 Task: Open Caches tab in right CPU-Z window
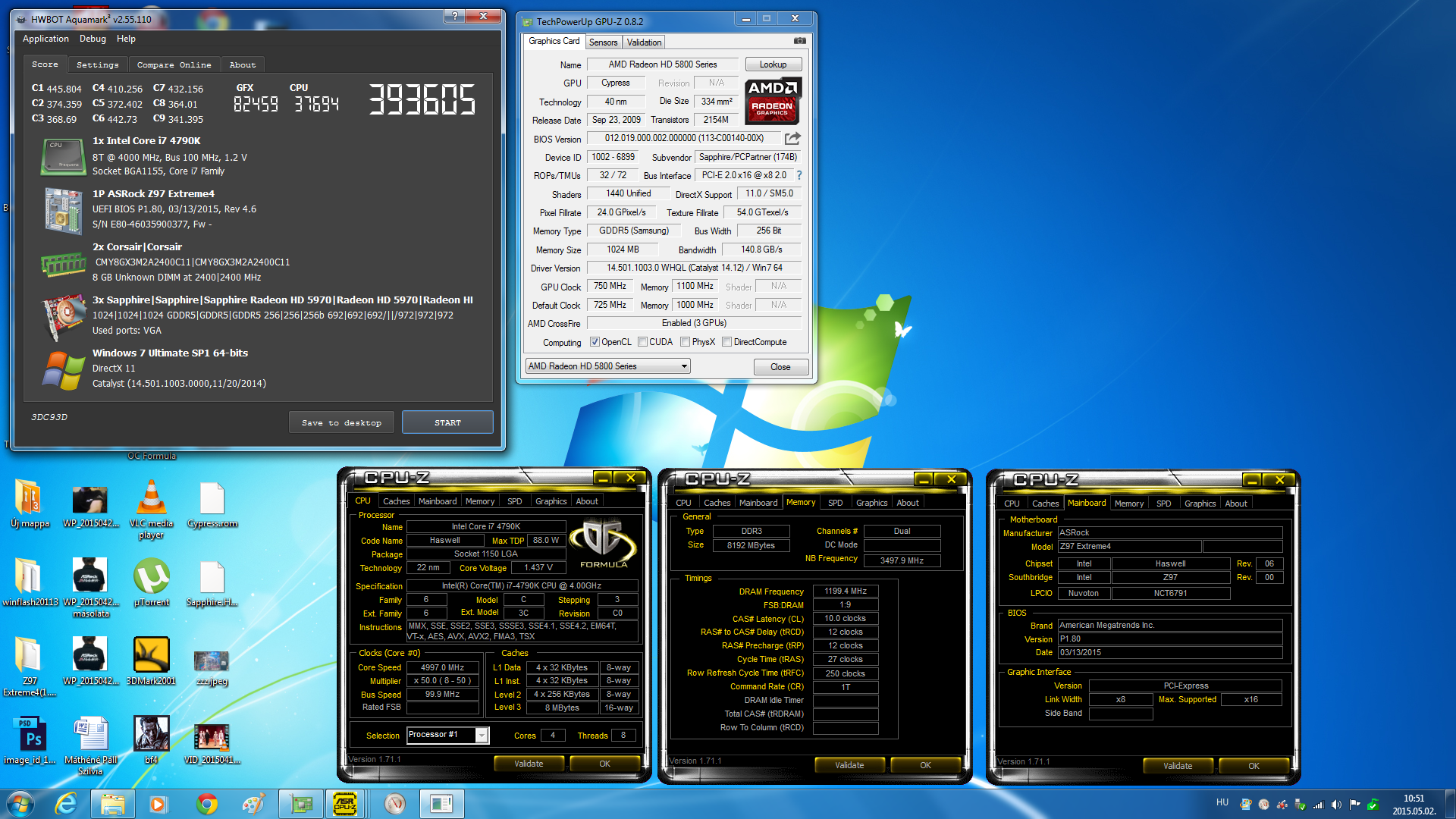tap(1045, 504)
